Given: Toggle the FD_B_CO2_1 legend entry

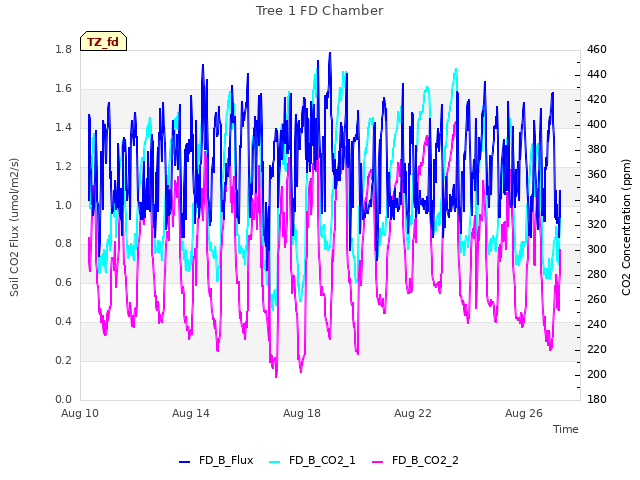Looking at the screenshot, I should (x=313, y=460).
